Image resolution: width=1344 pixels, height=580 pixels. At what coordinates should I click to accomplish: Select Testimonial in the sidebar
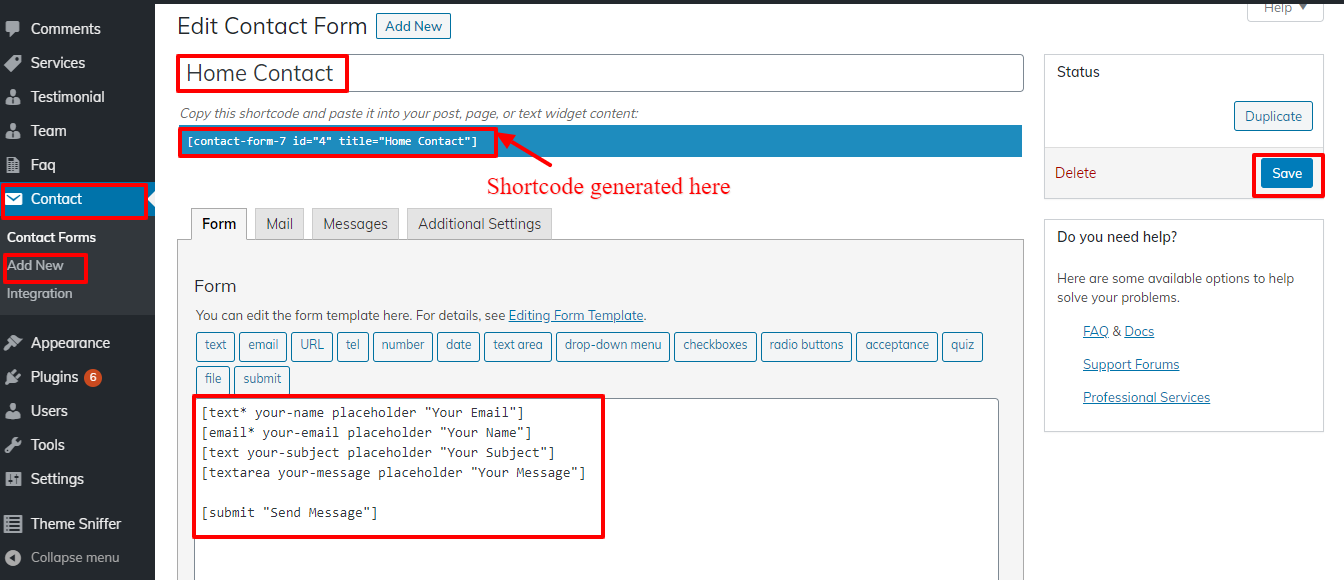coord(68,96)
